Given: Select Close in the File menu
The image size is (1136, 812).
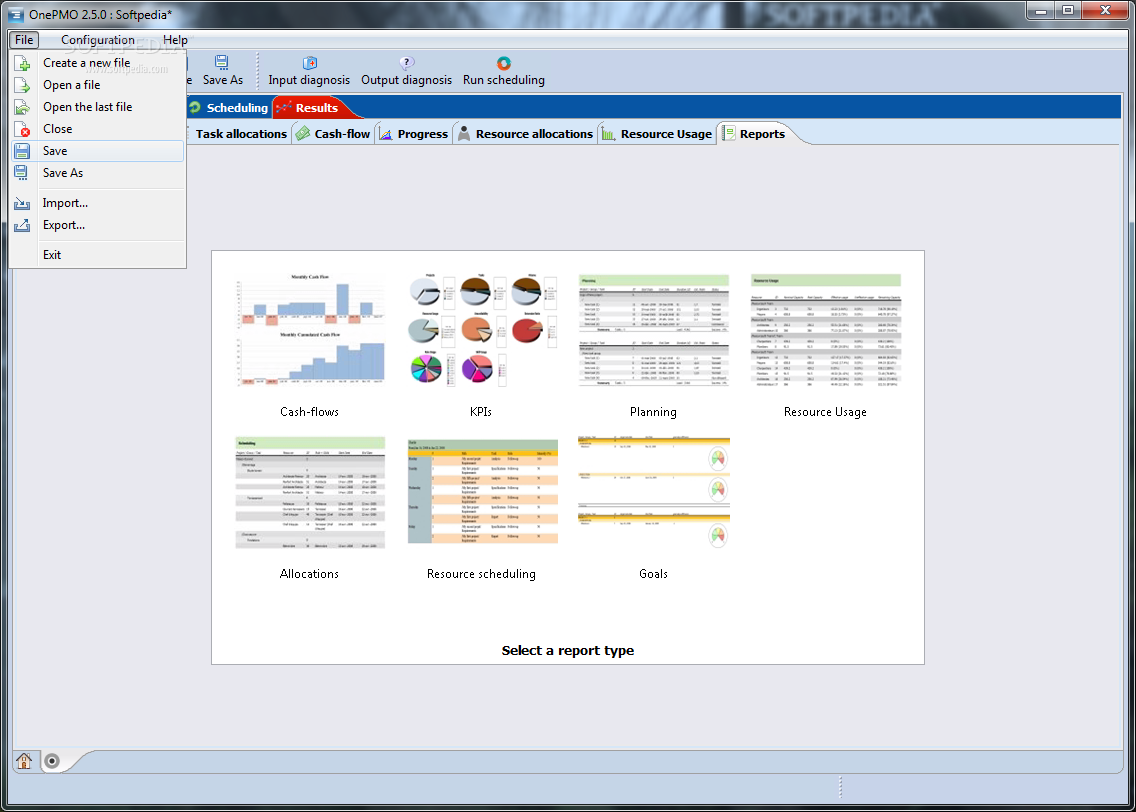Looking at the screenshot, I should coord(98,129).
